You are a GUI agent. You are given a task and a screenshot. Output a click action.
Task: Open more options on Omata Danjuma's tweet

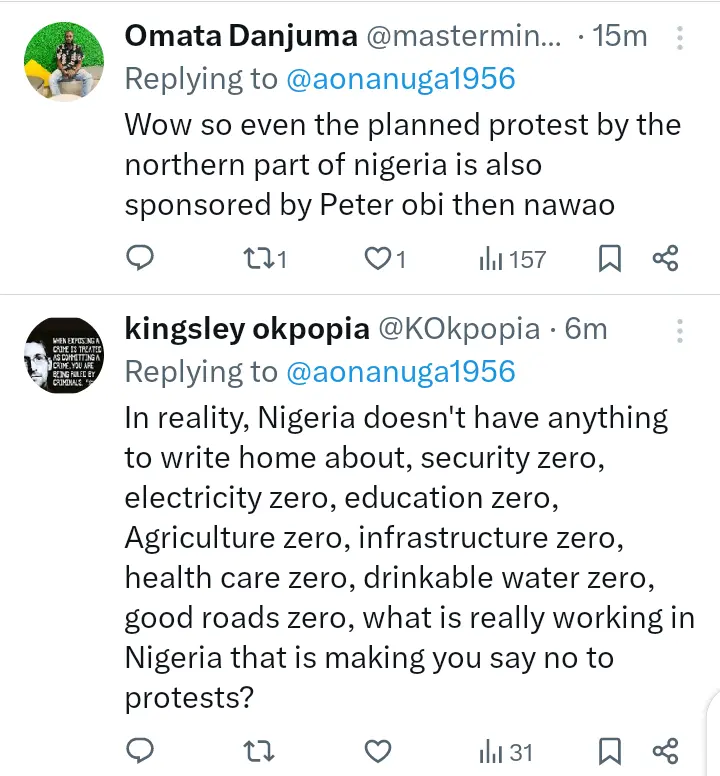[x=680, y=39]
